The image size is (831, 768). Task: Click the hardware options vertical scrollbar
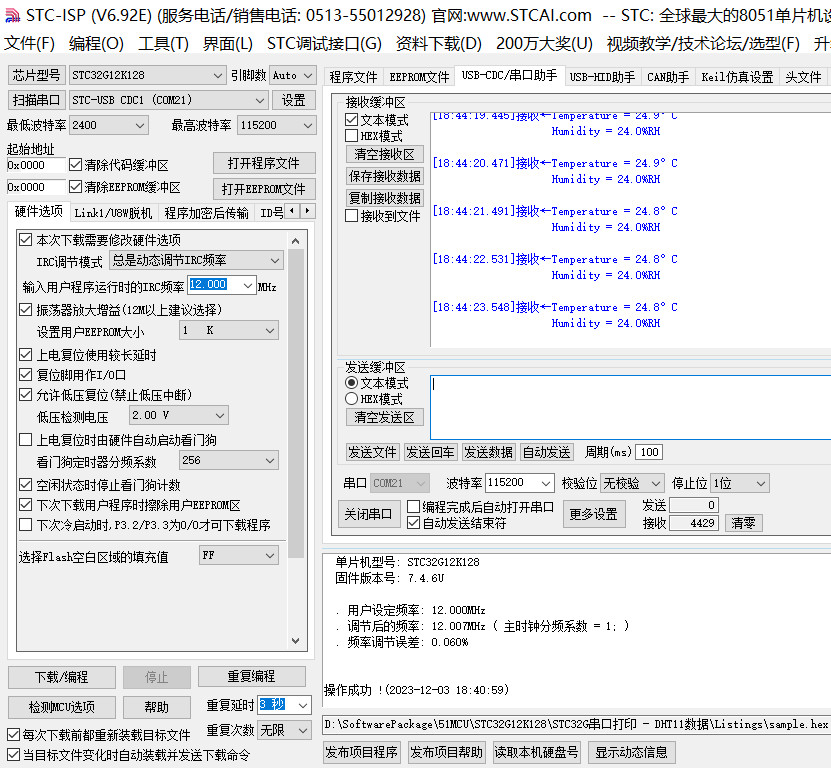(296, 441)
